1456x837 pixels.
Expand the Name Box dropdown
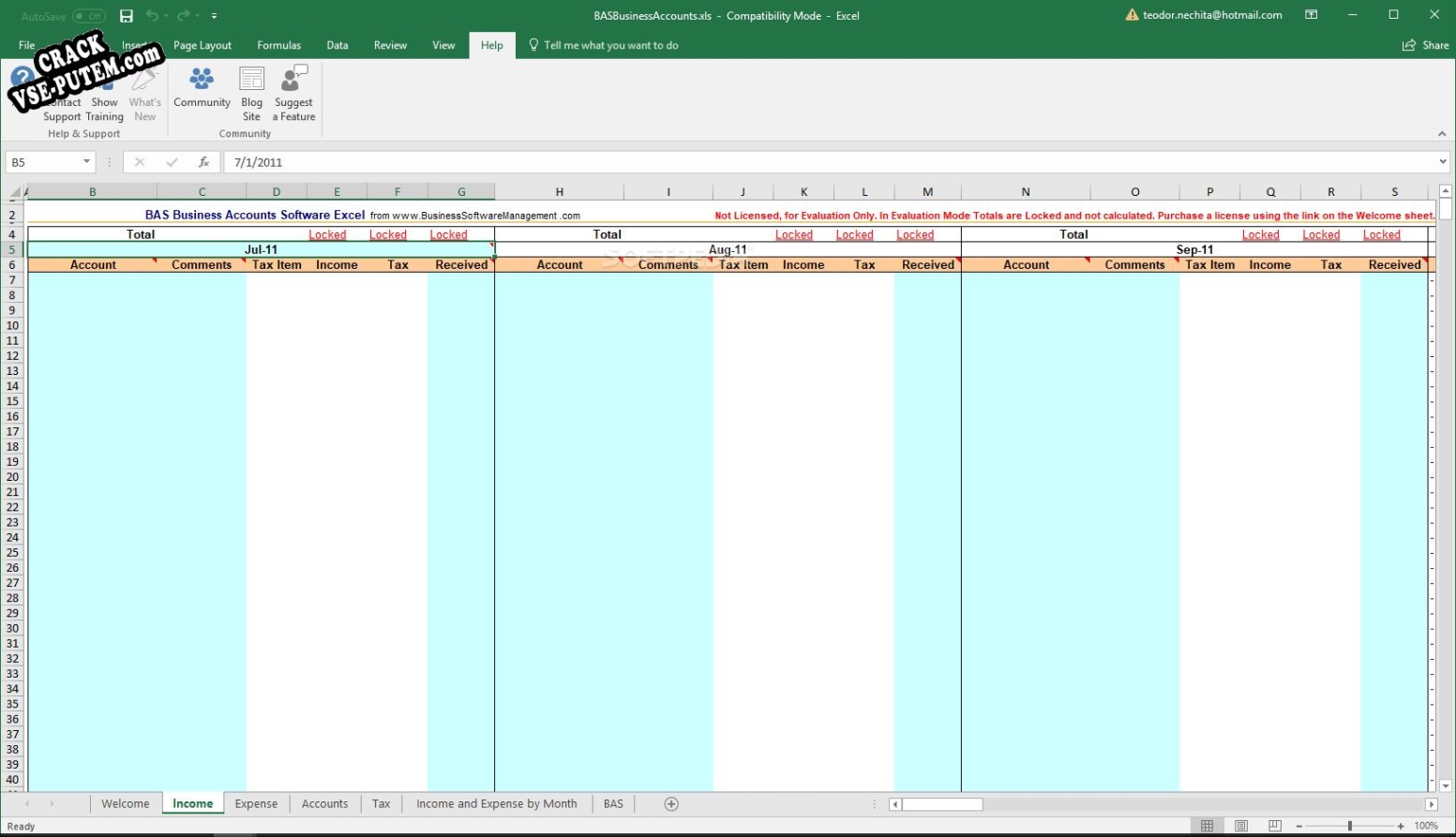86,162
